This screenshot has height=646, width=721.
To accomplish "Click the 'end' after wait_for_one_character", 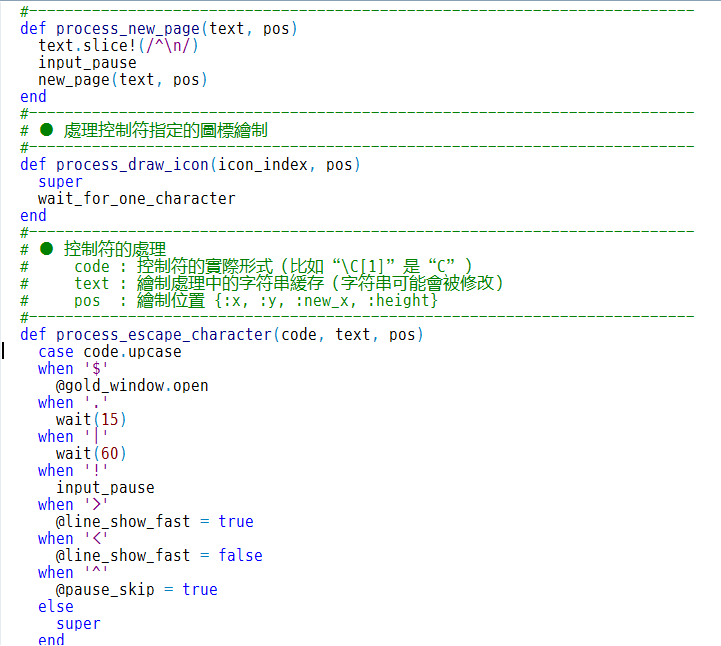I will click(x=33, y=216).
